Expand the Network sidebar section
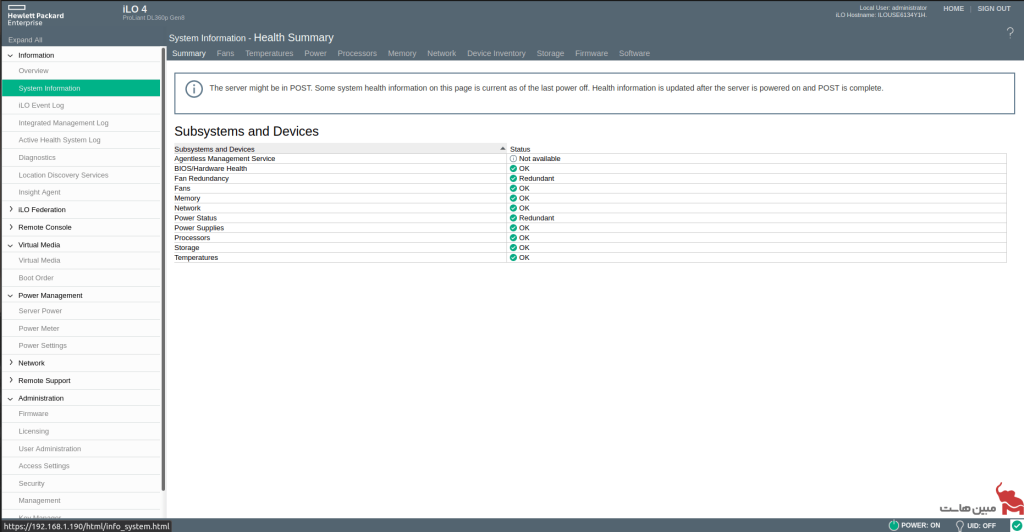The image size is (1024, 532). (x=10, y=363)
